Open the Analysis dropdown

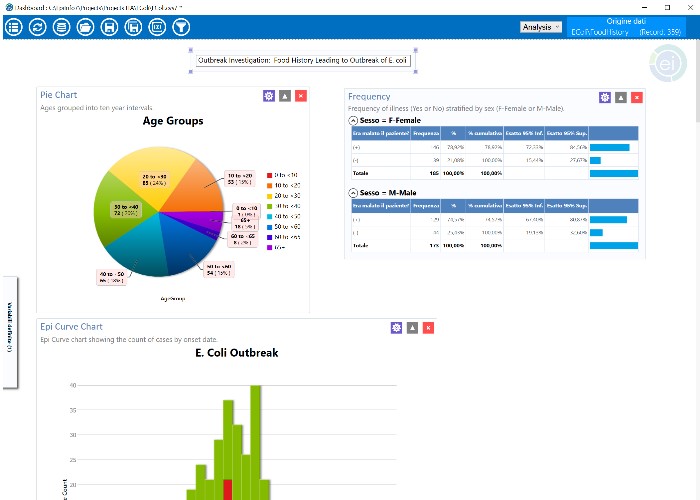click(541, 27)
